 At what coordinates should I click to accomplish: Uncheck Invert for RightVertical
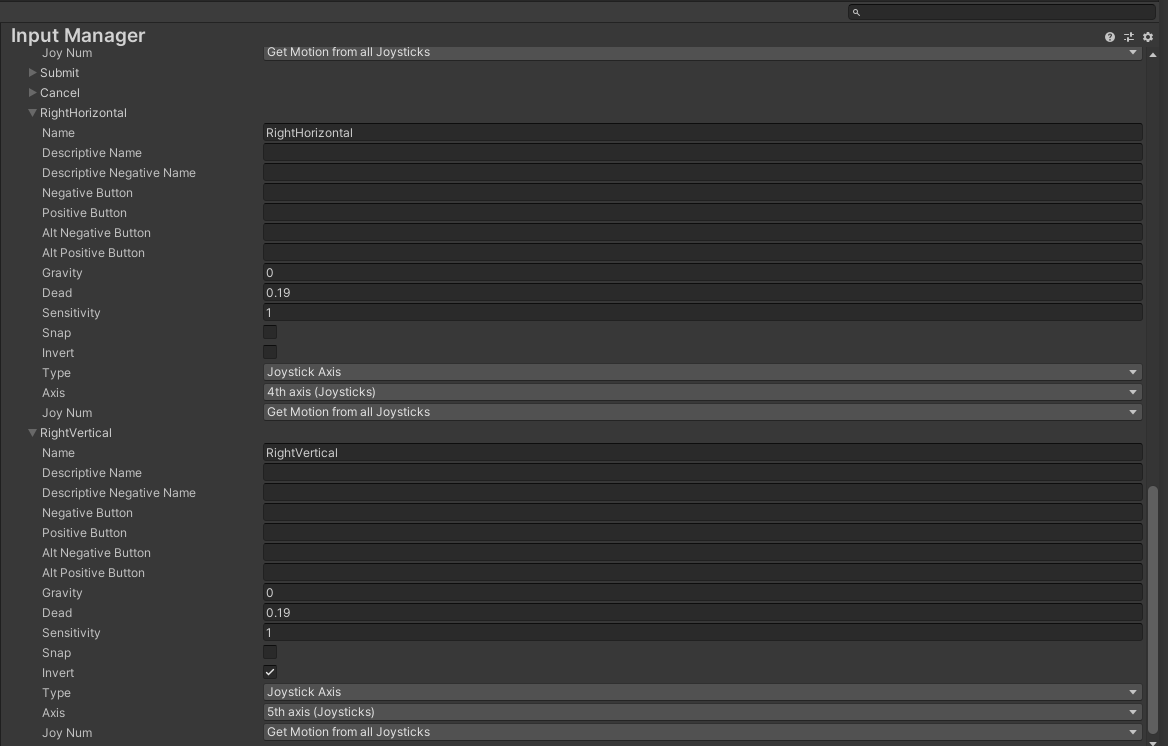[x=270, y=672]
